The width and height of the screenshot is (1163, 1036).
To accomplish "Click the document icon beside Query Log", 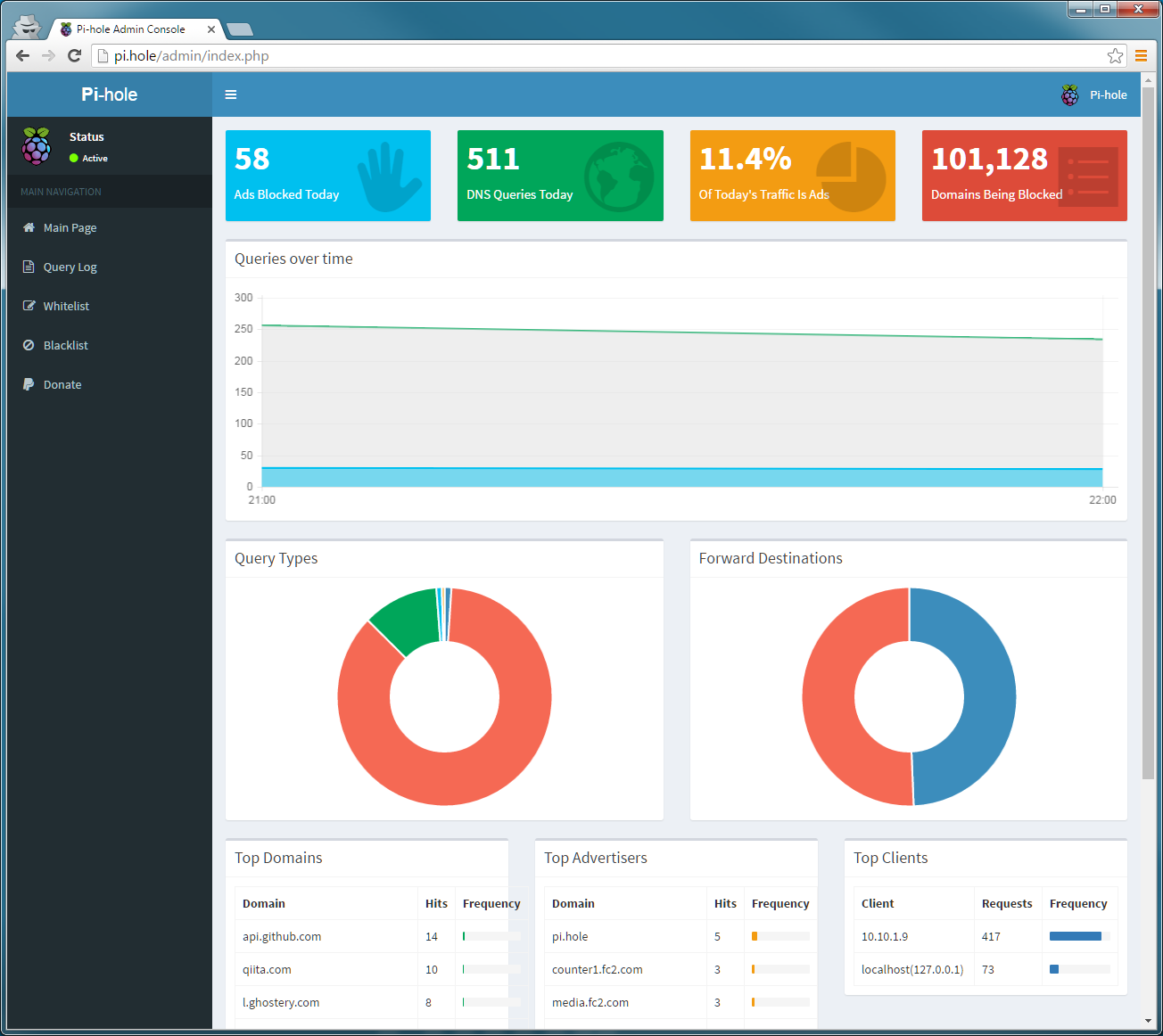I will coord(29,267).
